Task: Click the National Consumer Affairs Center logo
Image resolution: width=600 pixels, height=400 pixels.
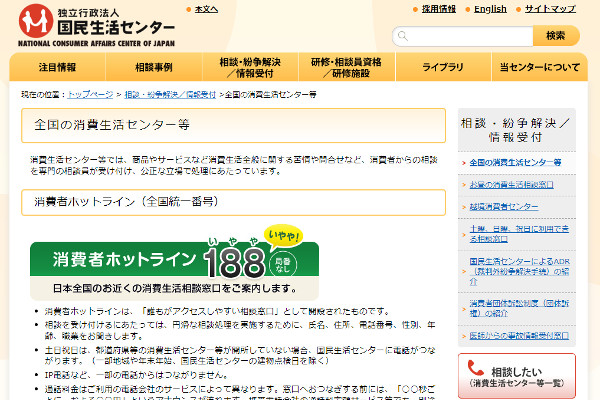Action: 96,26
